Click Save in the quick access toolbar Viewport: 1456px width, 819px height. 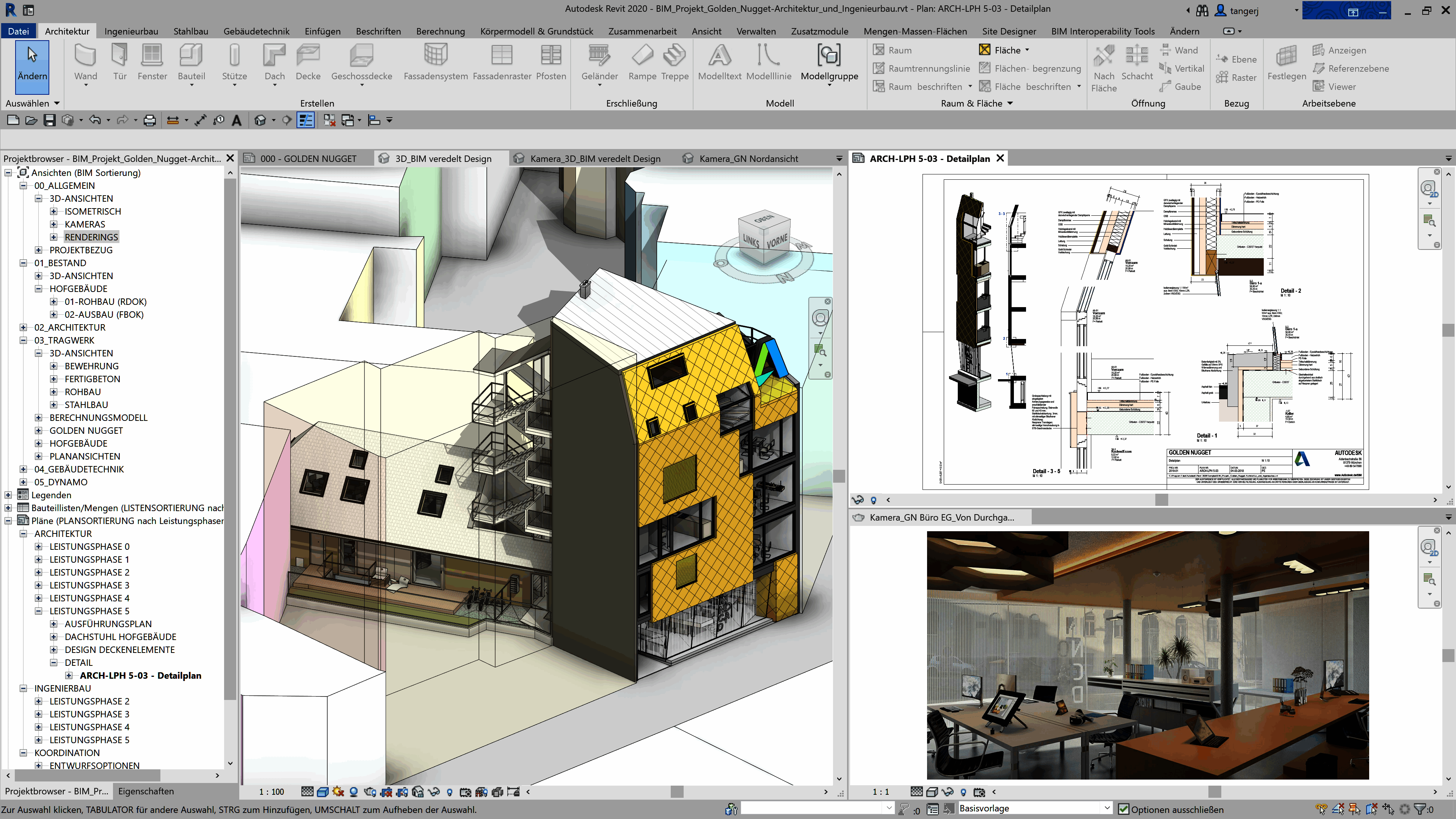tap(50, 120)
